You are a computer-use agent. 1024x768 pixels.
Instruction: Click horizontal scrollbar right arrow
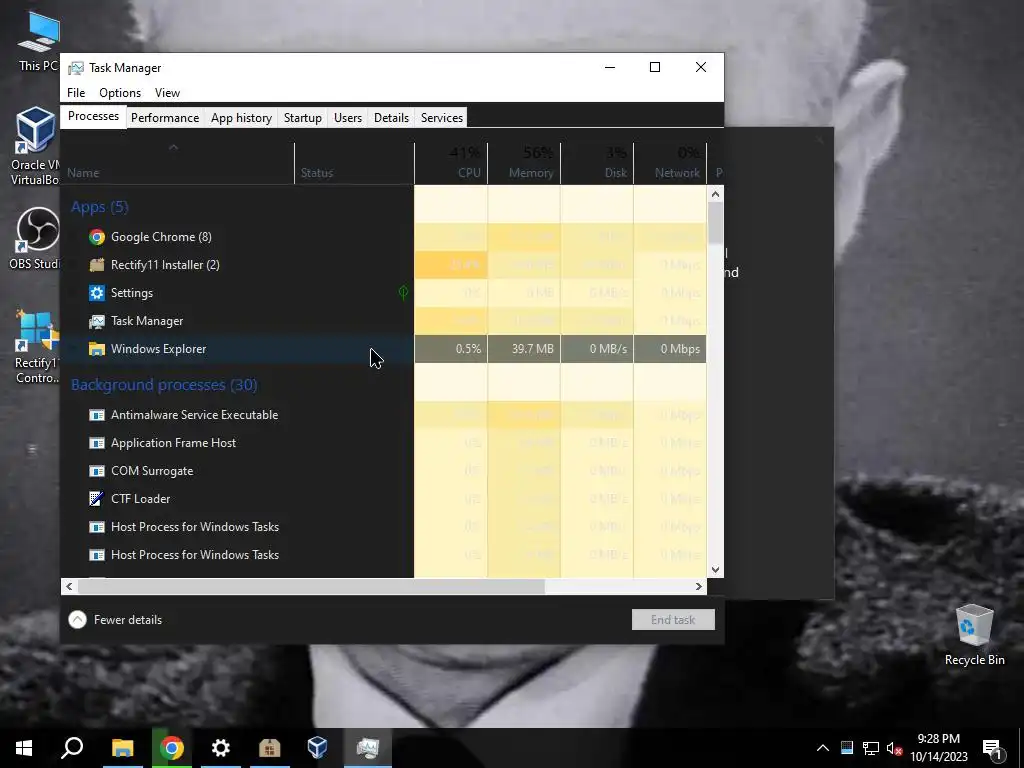pos(699,586)
